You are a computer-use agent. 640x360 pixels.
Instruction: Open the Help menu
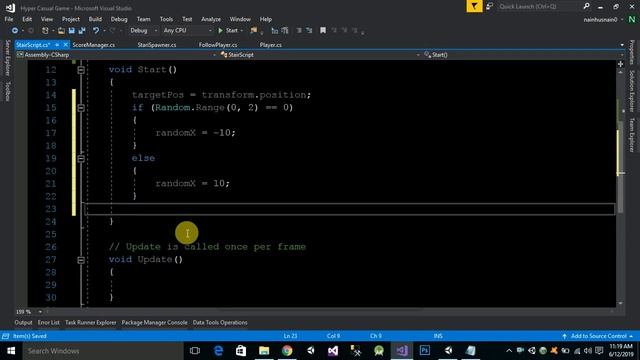(266, 19)
